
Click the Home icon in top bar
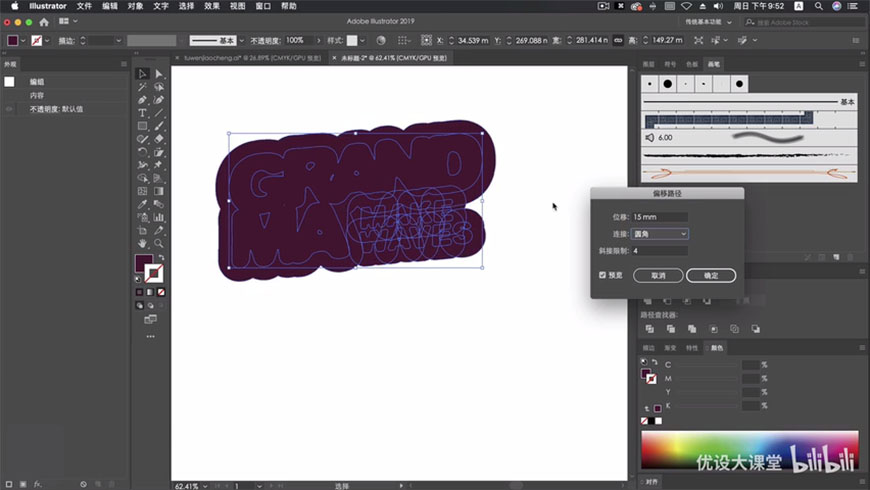coord(44,22)
